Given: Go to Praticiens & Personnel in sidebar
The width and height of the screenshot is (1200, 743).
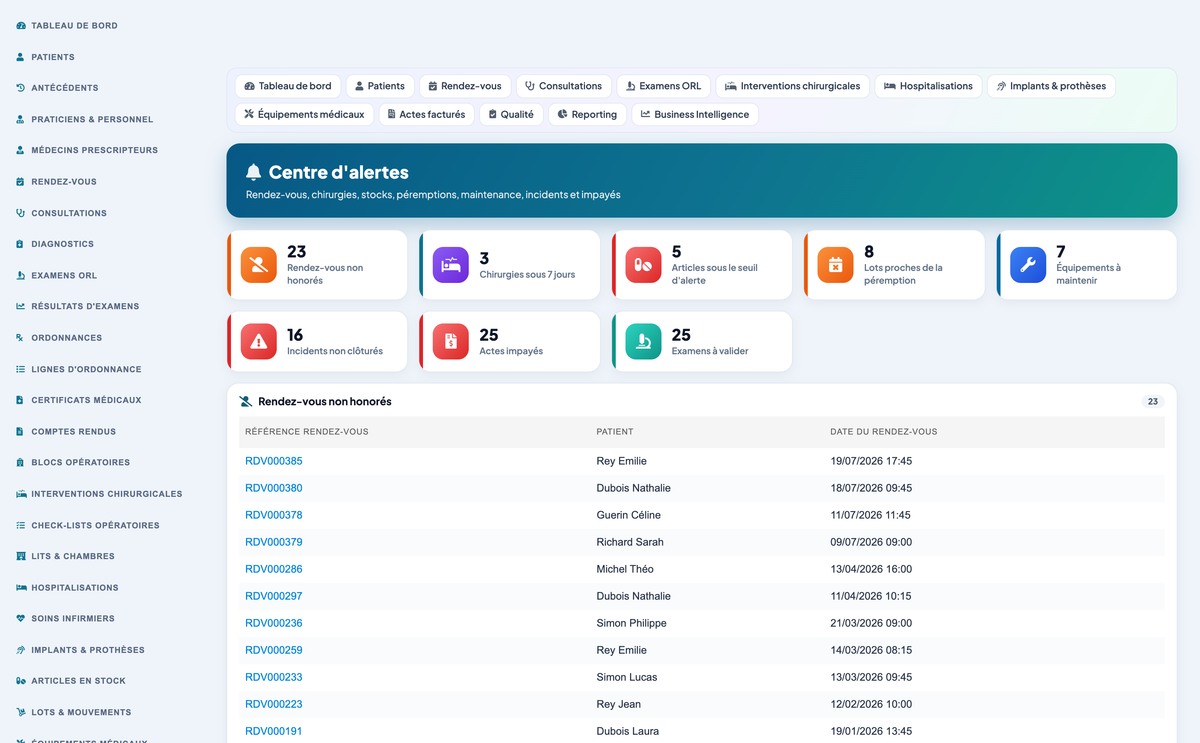Looking at the screenshot, I should pyautogui.click(x=92, y=119).
